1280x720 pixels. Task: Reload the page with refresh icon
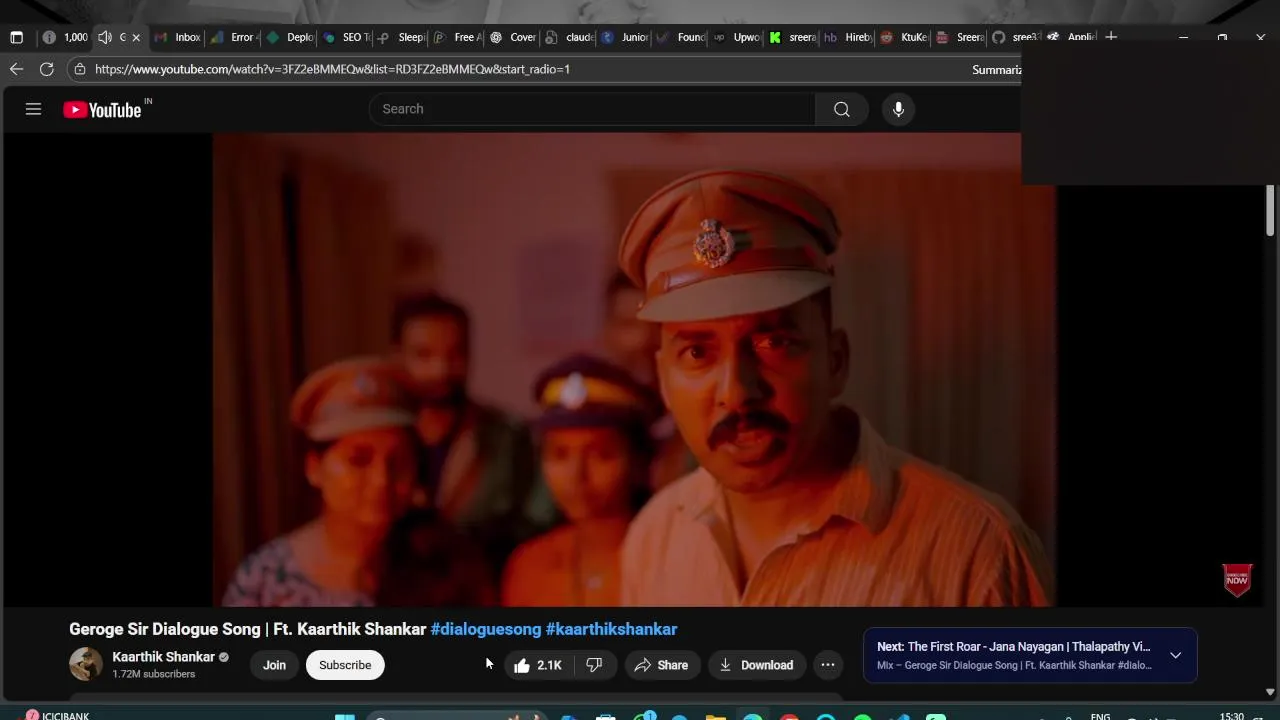[46, 69]
